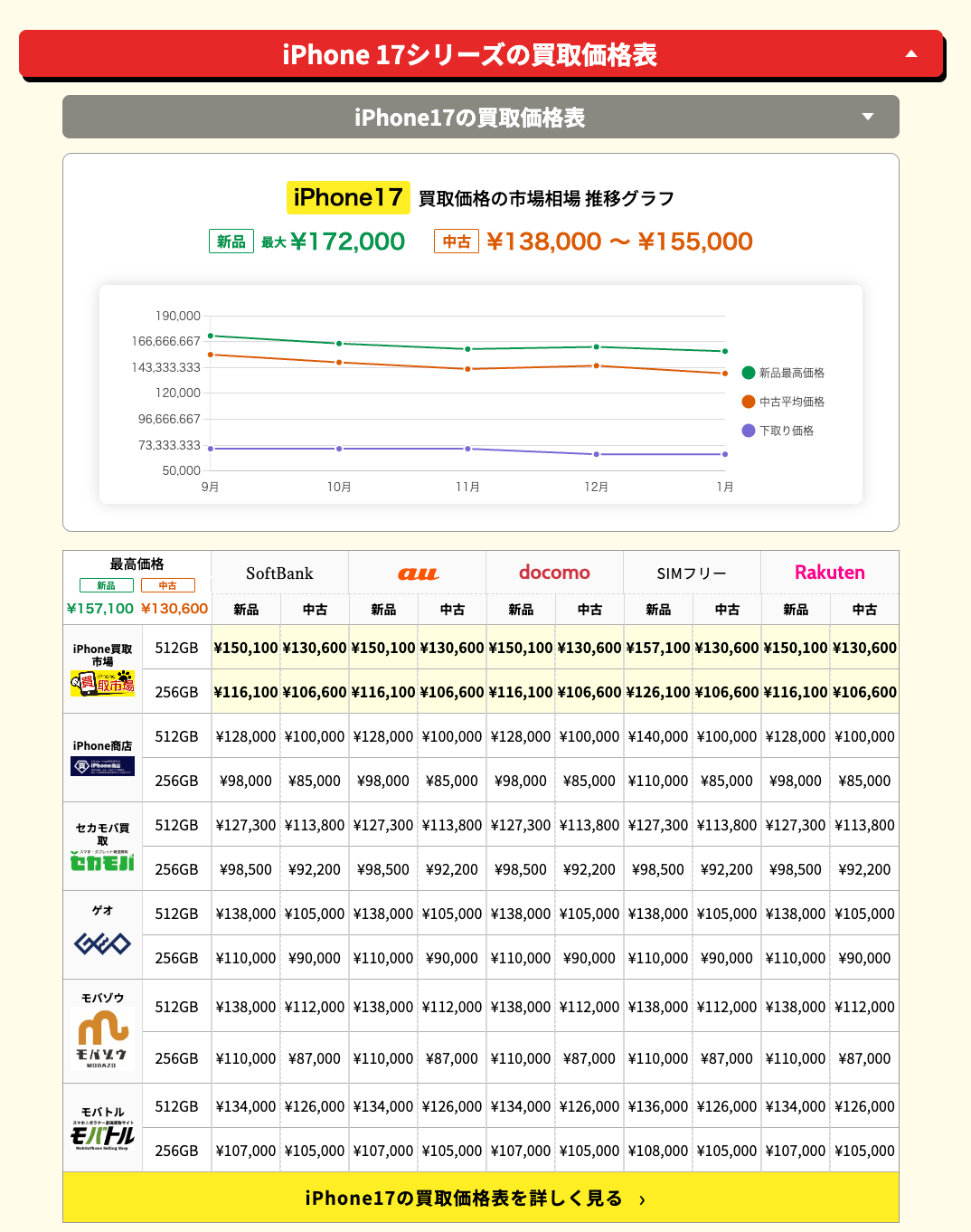Screen dimensions: 971x1232
Task: Click the モバトル shop logo
Action: coord(102,1135)
